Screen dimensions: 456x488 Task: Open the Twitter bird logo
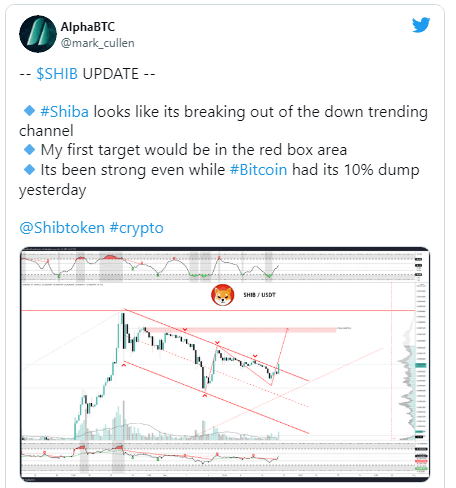[421, 25]
